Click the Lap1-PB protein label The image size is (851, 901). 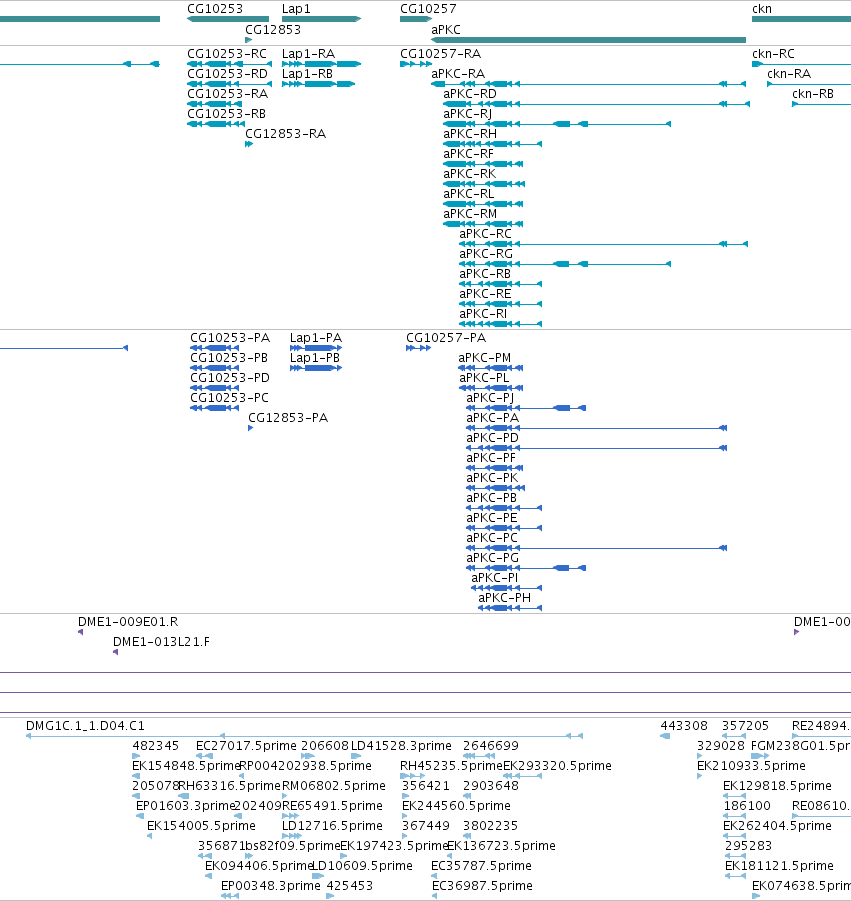pyautogui.click(x=315, y=357)
